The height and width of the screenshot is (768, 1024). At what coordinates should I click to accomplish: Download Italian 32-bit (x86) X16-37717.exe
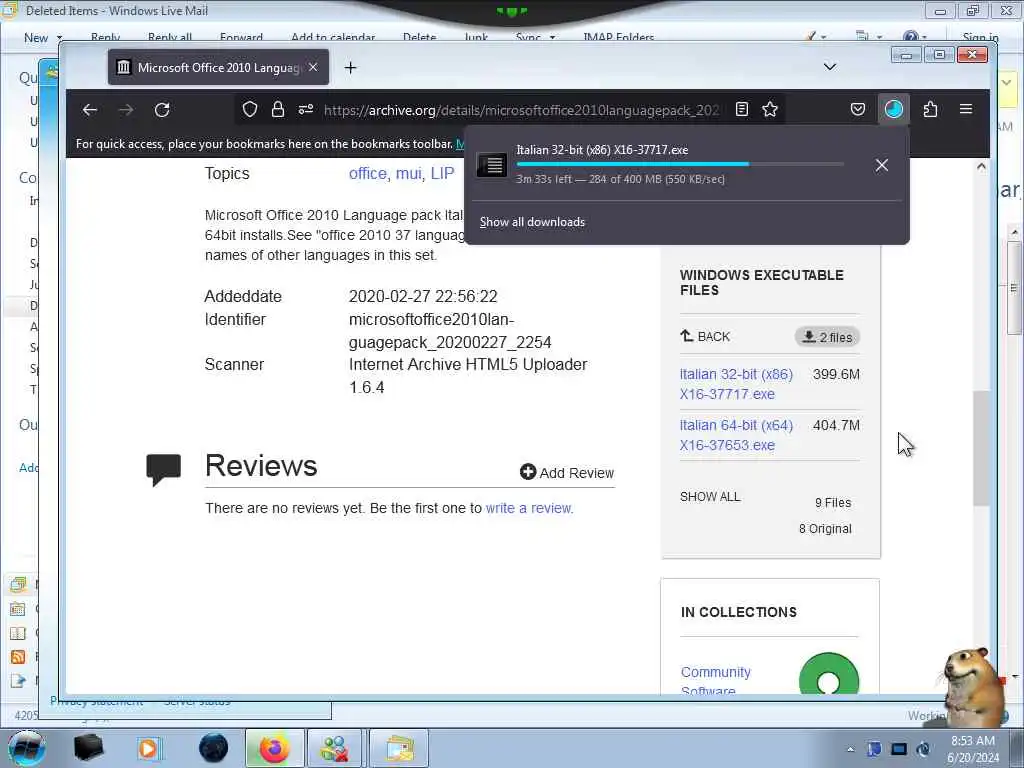[x=736, y=384]
